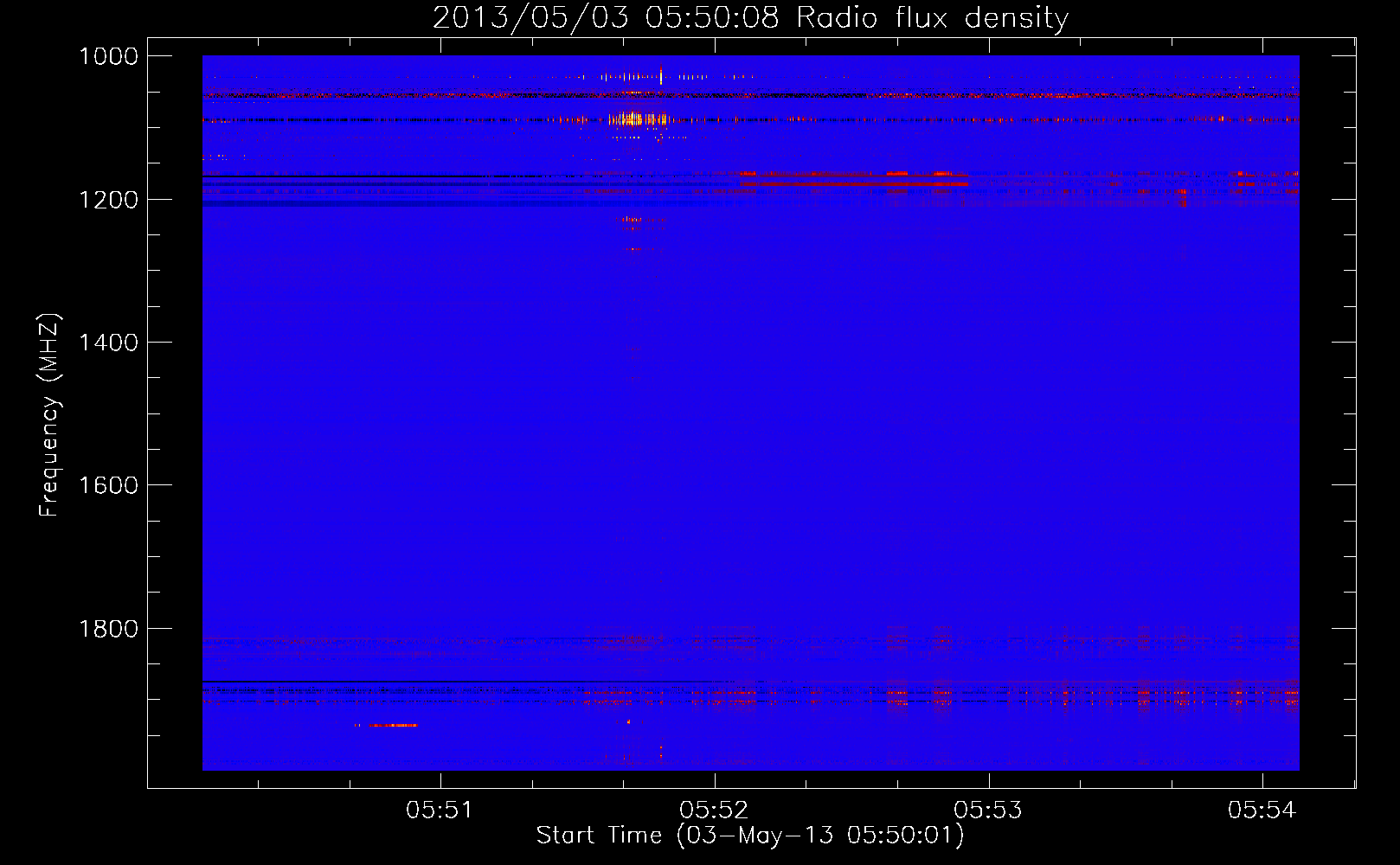Click the 1800 frequency tick label
1400x865 pixels.
(x=108, y=629)
